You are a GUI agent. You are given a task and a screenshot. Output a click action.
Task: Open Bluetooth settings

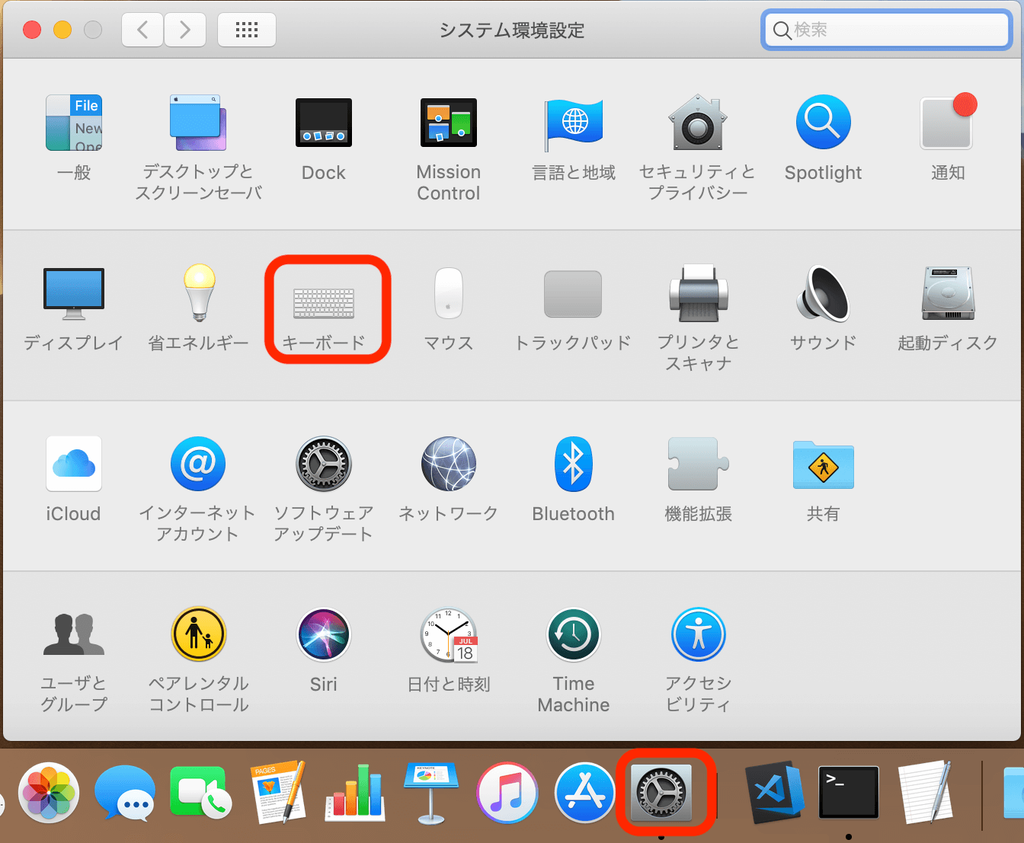tap(573, 464)
